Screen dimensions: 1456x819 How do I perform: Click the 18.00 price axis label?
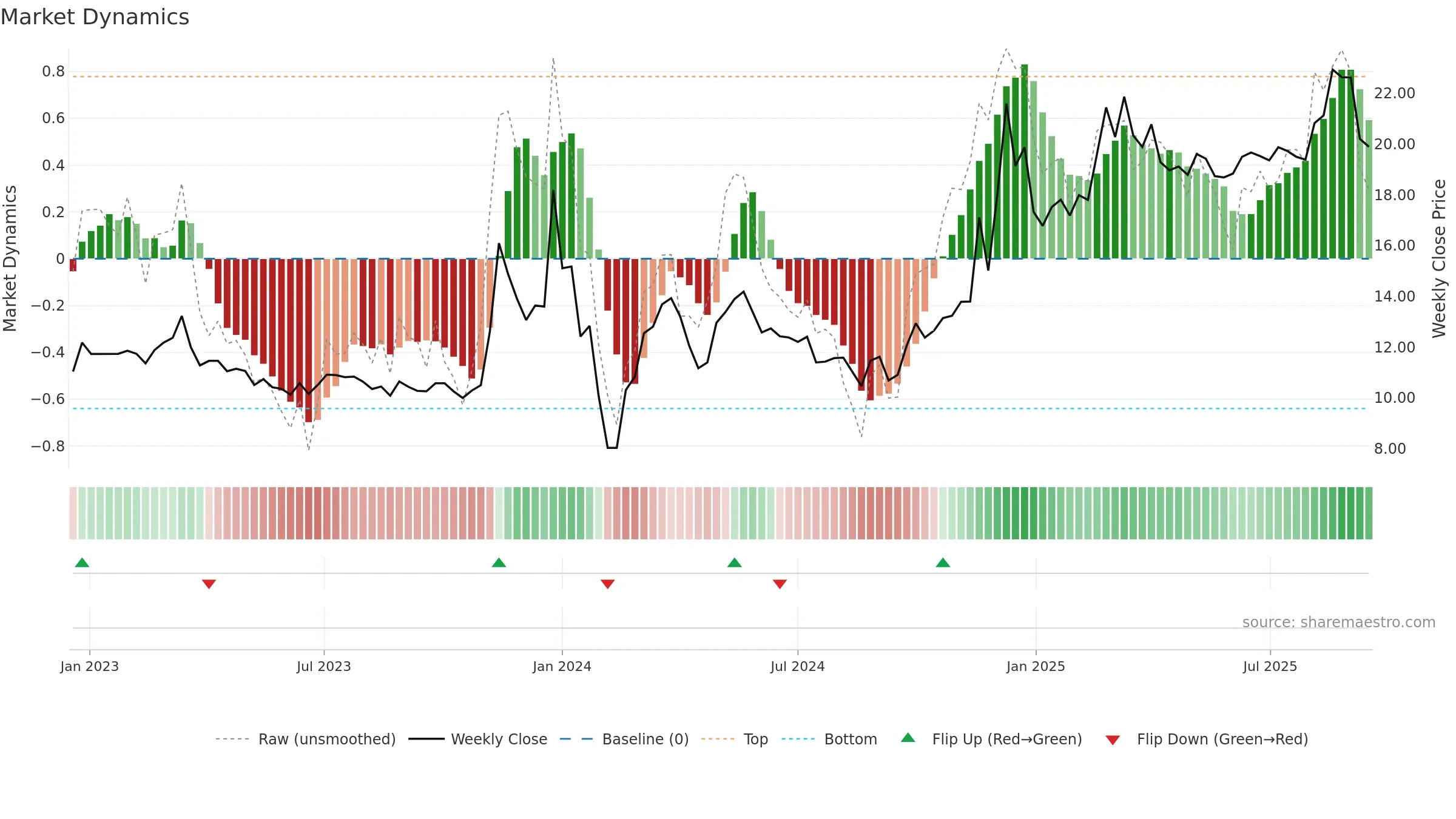1394,195
